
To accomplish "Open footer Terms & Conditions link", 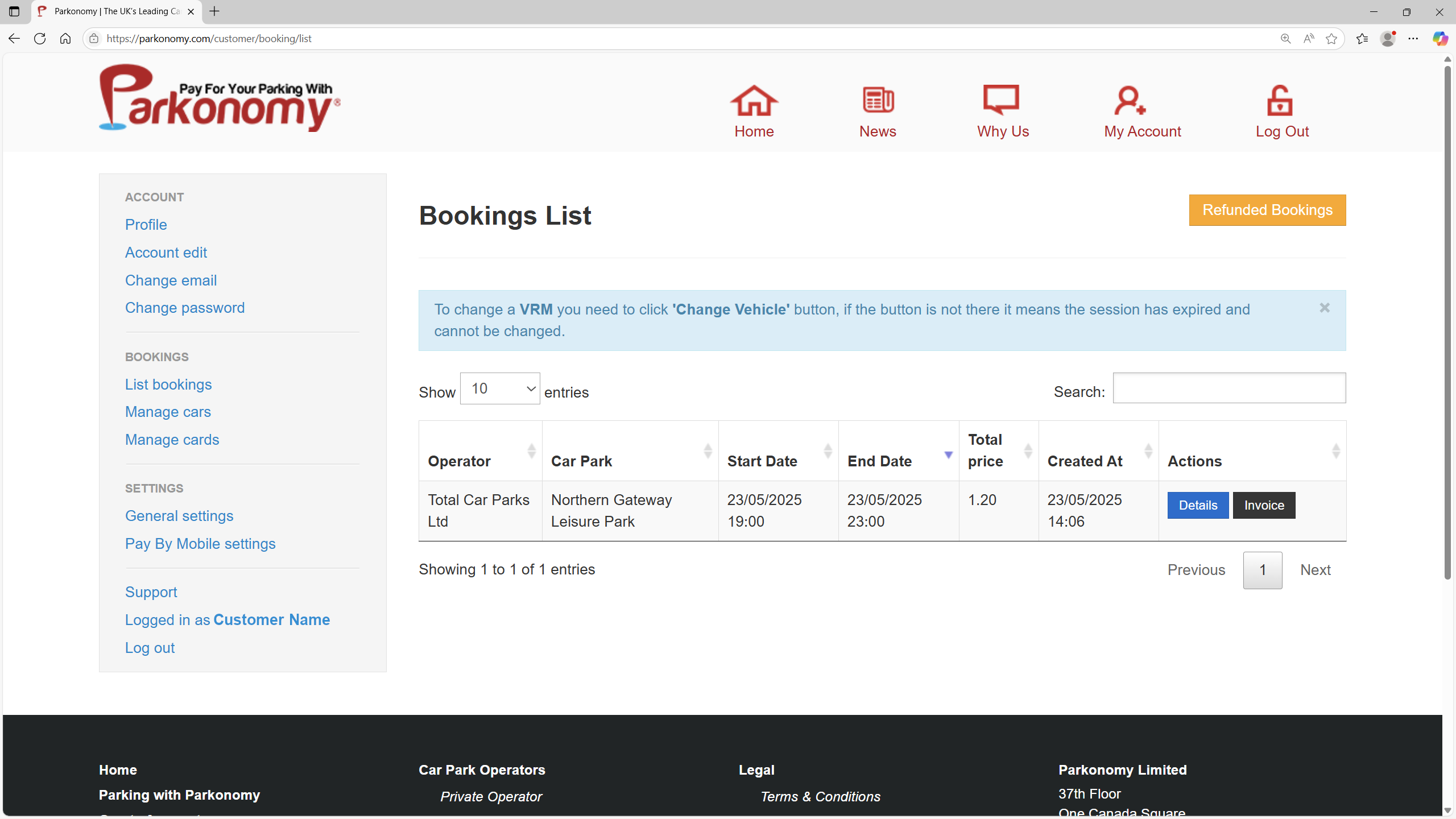I will (820, 797).
